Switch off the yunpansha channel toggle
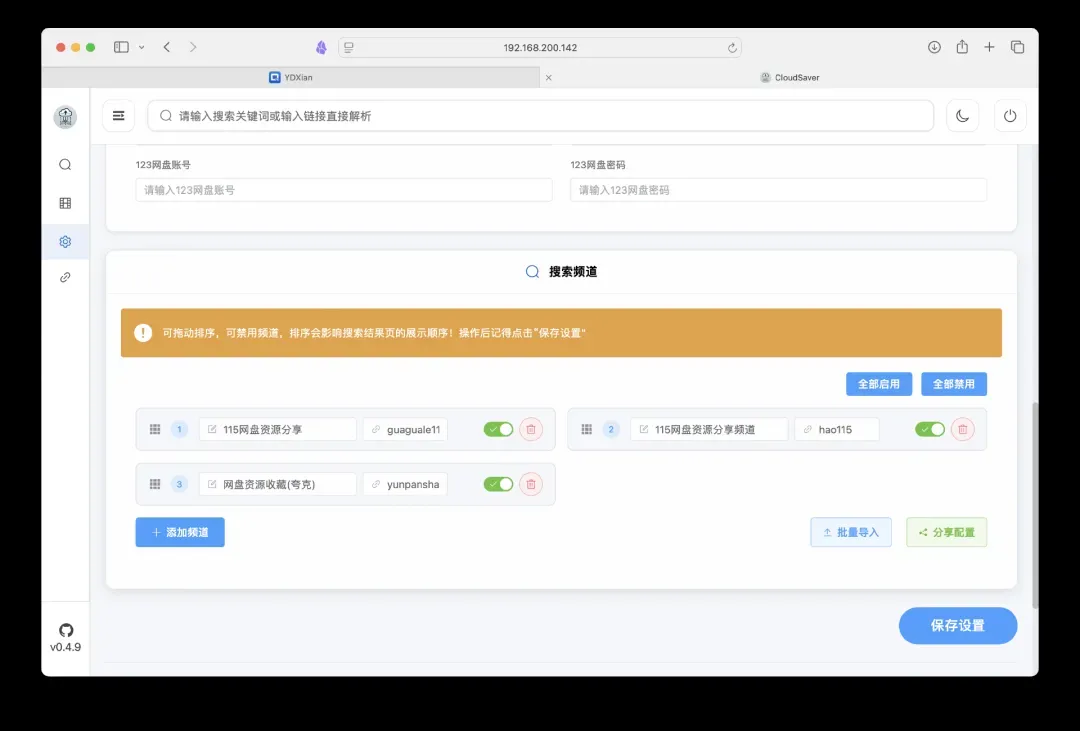1080x731 pixels. click(x=498, y=484)
